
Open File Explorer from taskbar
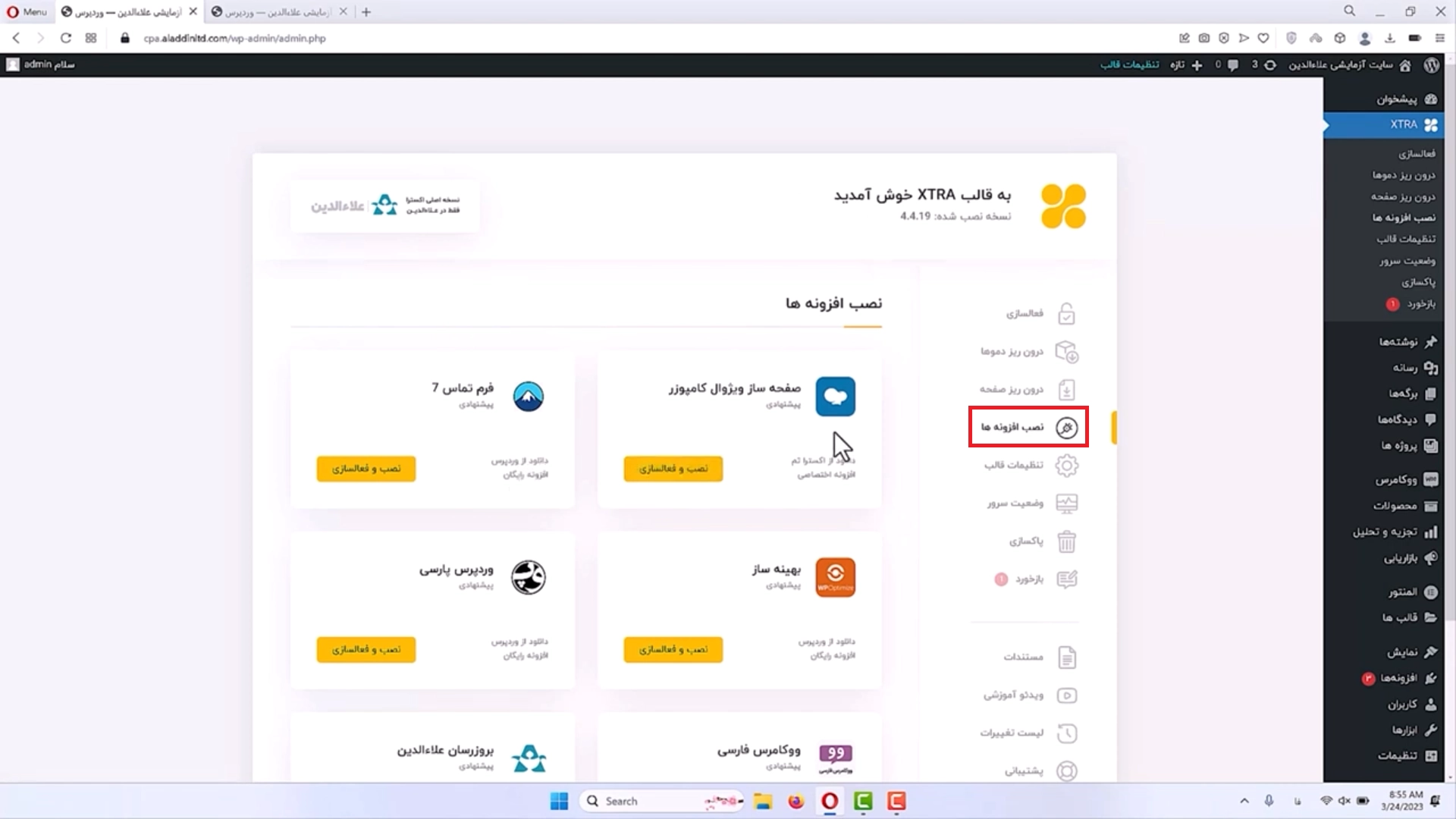click(x=763, y=802)
